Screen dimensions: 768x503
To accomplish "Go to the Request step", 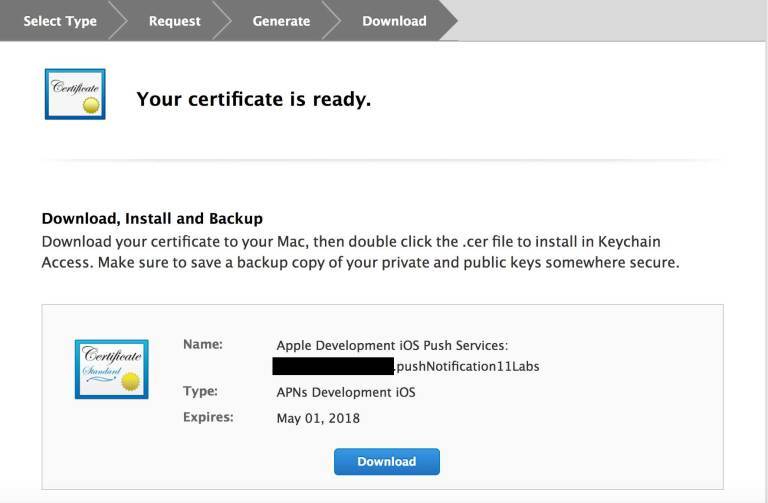I will [174, 21].
